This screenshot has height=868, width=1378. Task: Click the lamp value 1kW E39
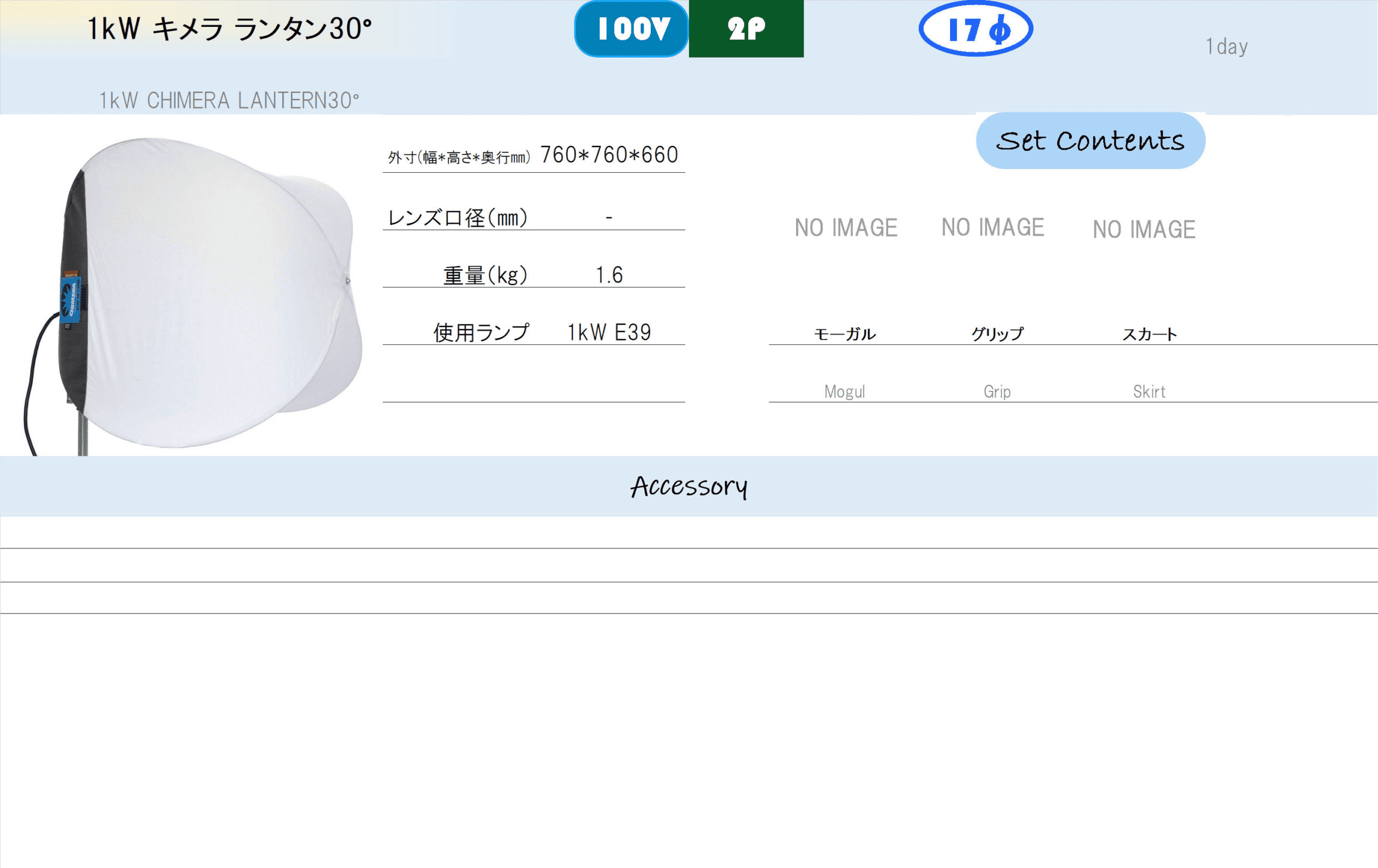coord(609,333)
